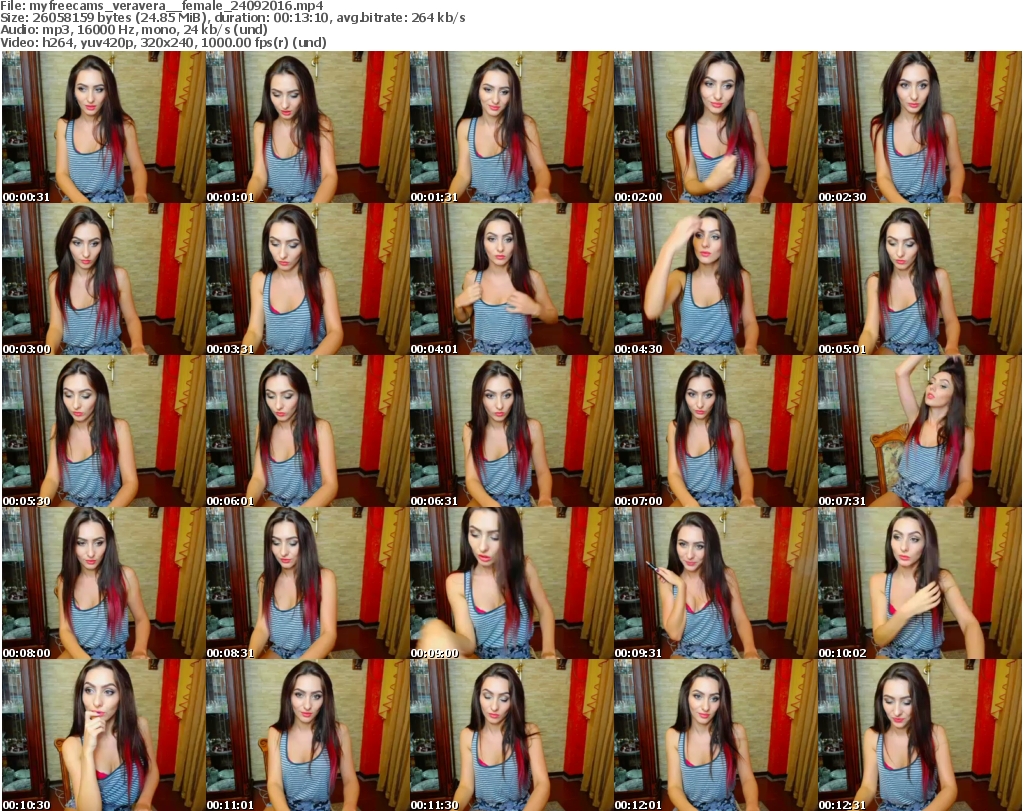Click the 'Video: h264, yuv420p' info line

click(163, 42)
